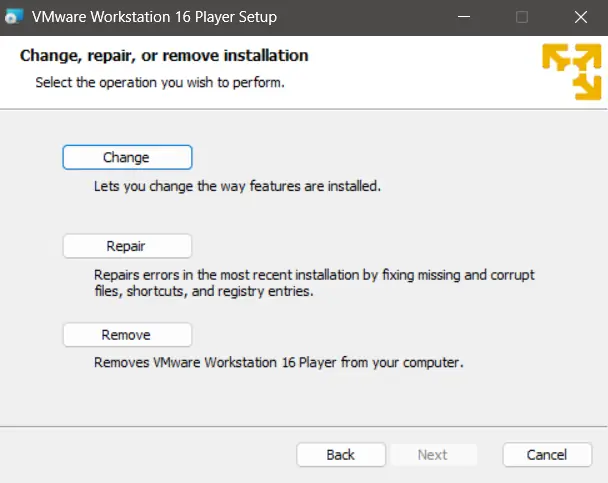Minimize the VMware Setup window
608x483 pixels.
(x=462, y=17)
